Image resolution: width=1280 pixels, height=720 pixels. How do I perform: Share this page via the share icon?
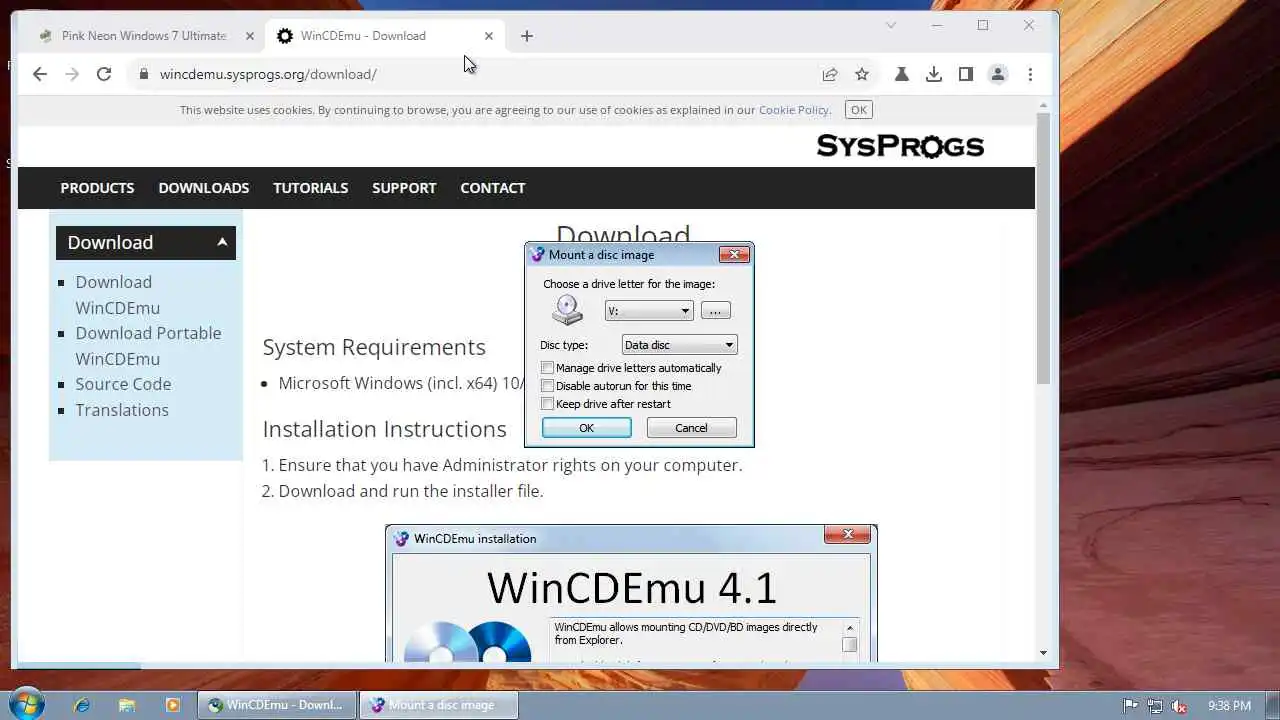pos(830,74)
